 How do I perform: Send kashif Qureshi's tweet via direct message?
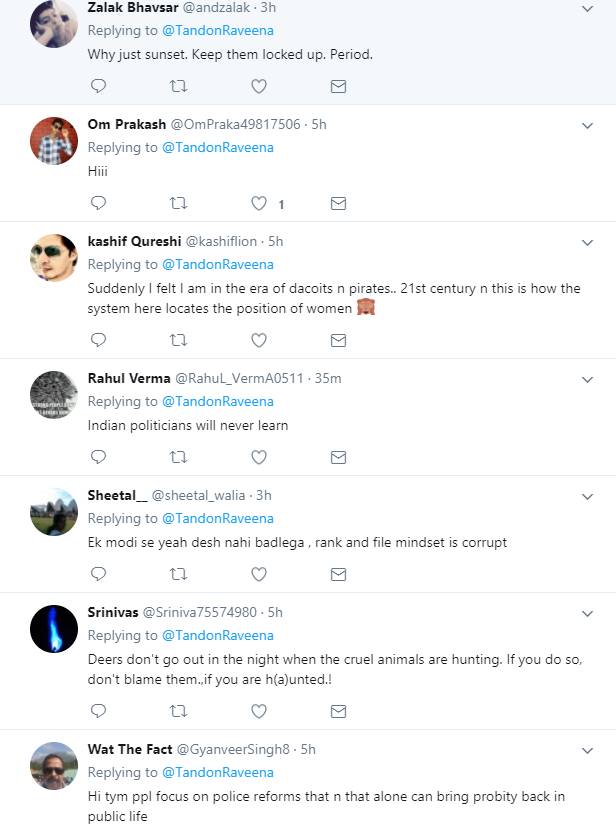point(339,340)
